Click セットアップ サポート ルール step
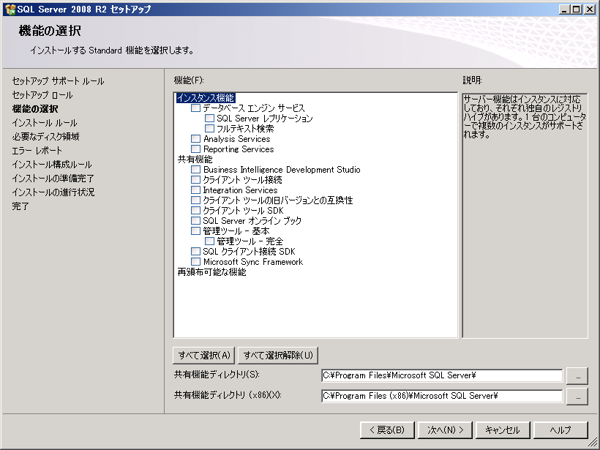Viewport: 600px width, 450px height. [58, 81]
